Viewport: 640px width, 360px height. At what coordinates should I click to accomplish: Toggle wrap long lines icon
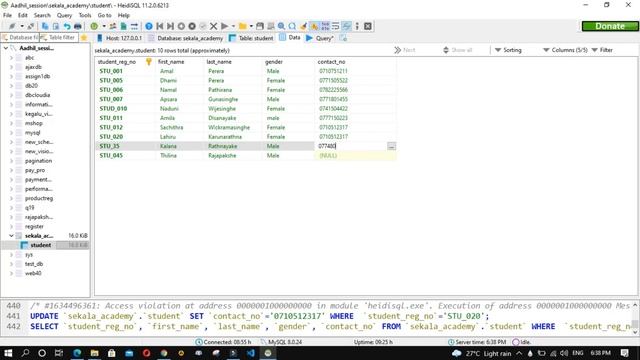coord(336,26)
